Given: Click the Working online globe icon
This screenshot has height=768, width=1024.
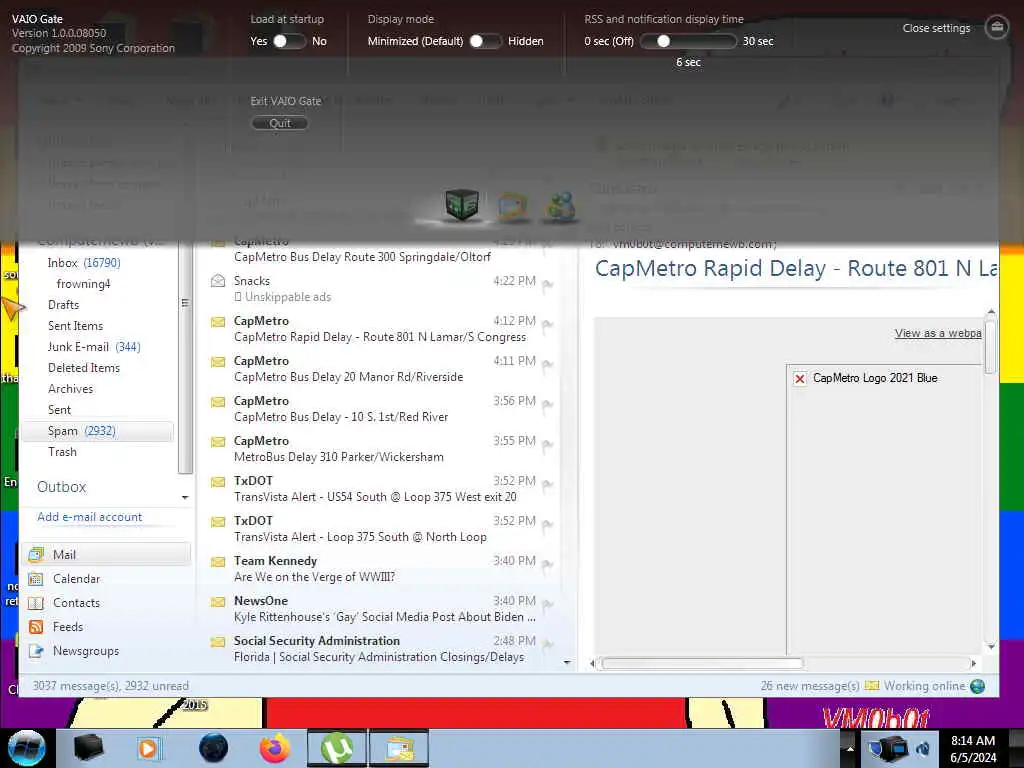Looking at the screenshot, I should pos(977,686).
